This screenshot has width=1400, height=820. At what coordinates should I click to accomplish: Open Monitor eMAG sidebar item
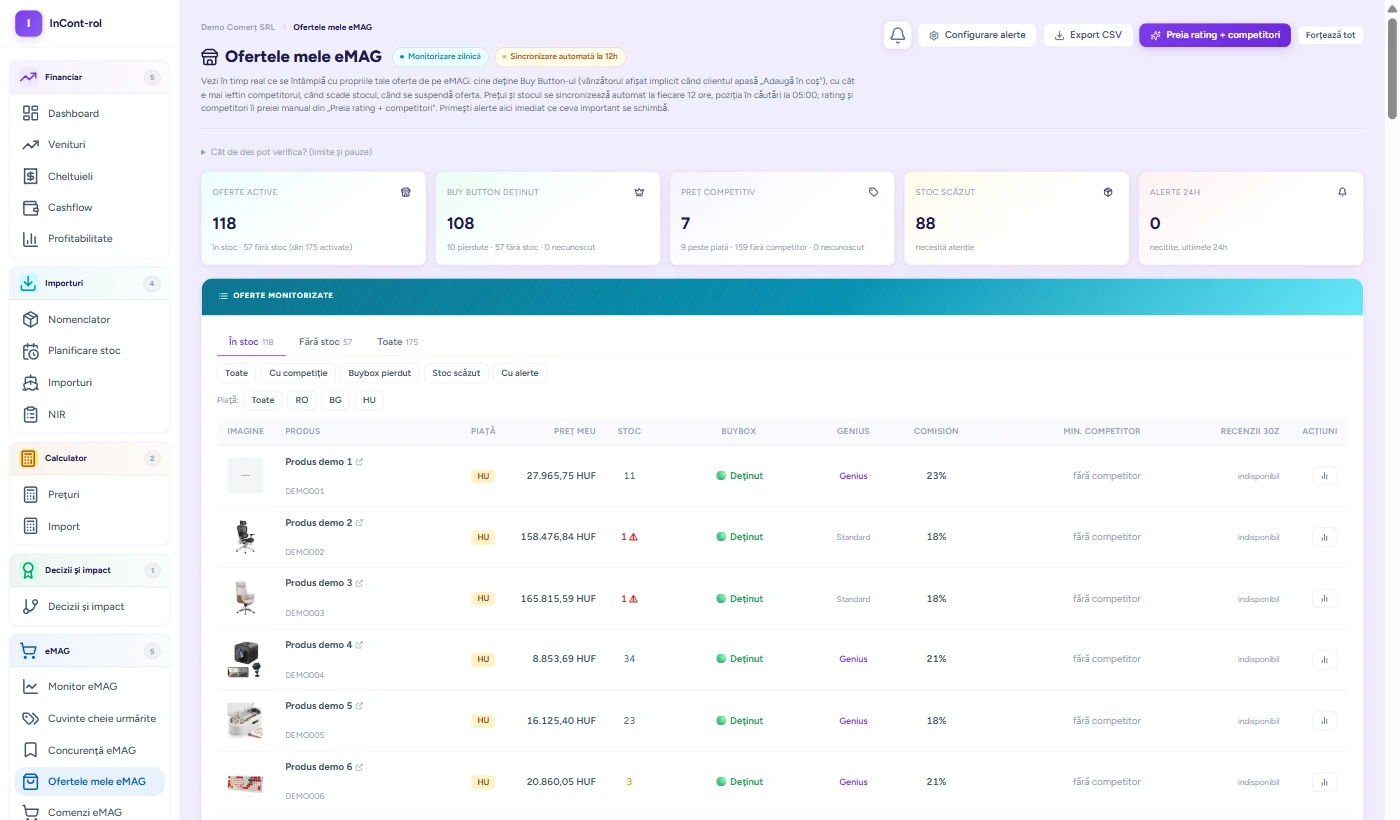pos(89,686)
